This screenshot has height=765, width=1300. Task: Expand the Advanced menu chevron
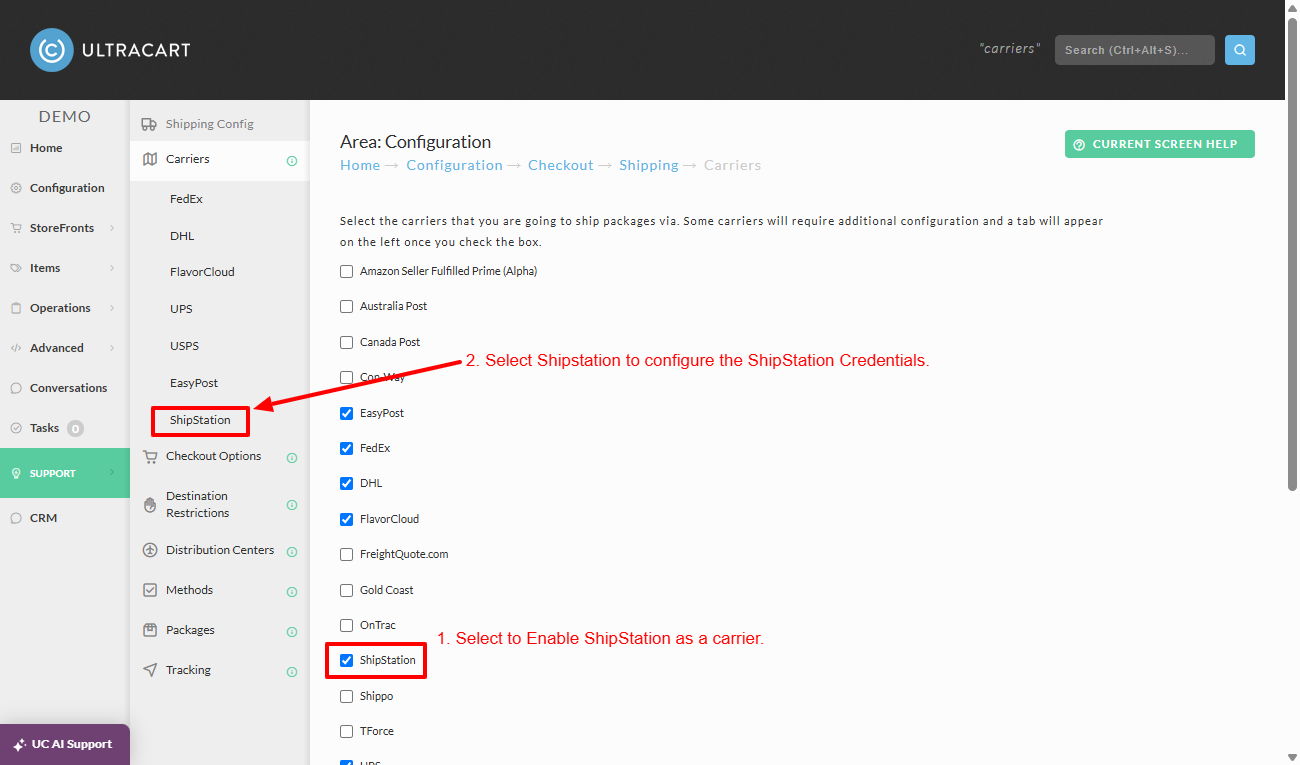[112, 348]
